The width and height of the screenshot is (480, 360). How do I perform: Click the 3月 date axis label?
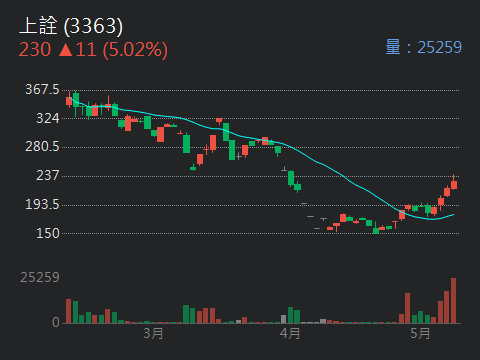(x=153, y=333)
